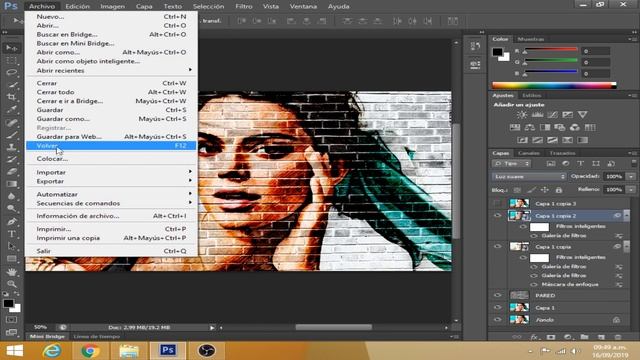
Task: Open Internet Explorer from taskbar
Action: click(x=52, y=351)
